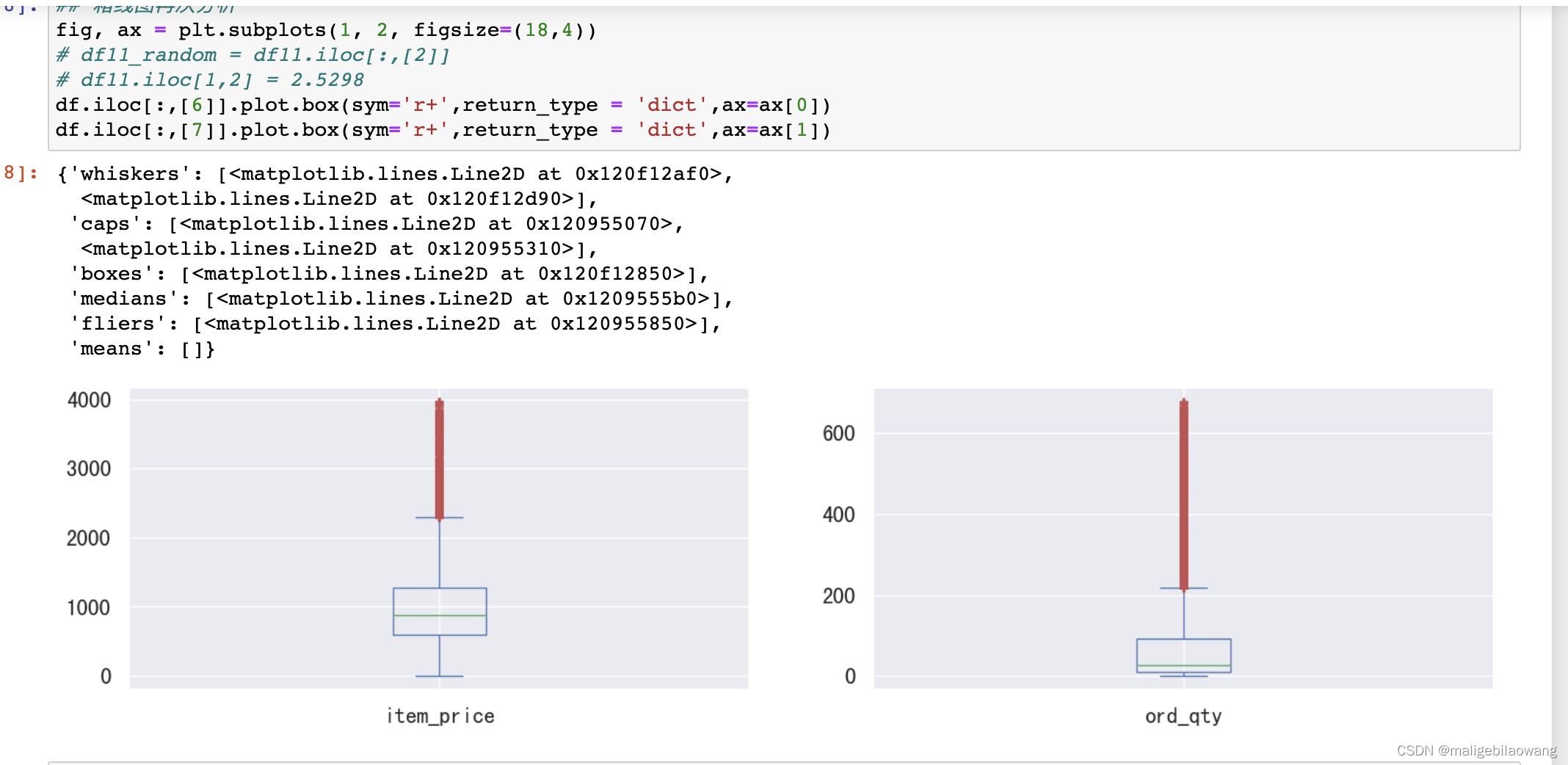This screenshot has height=765, width=1568.
Task: Click the 200 tick label on ord_qty axis
Action: click(838, 595)
